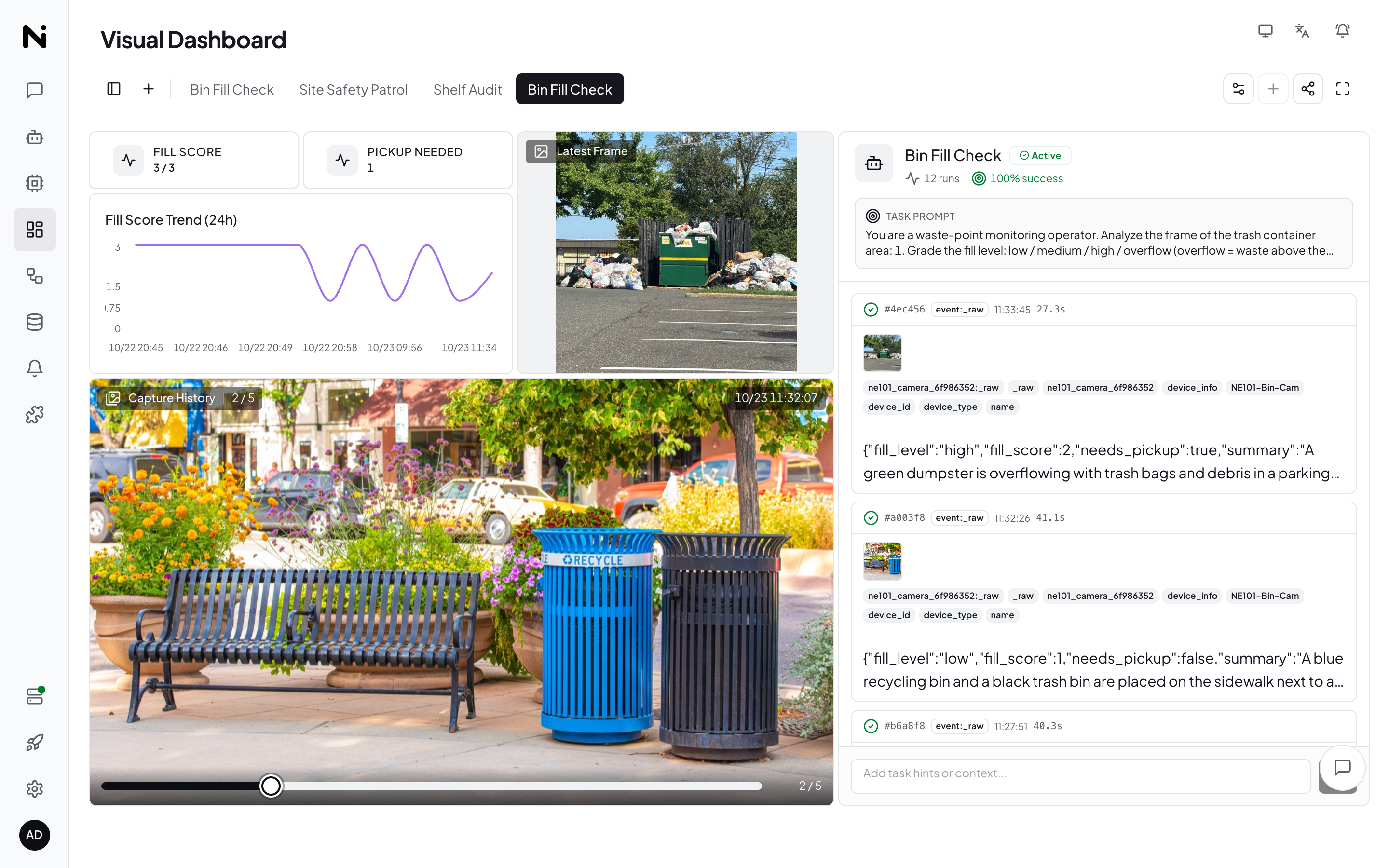Click the AD user avatar

34,835
